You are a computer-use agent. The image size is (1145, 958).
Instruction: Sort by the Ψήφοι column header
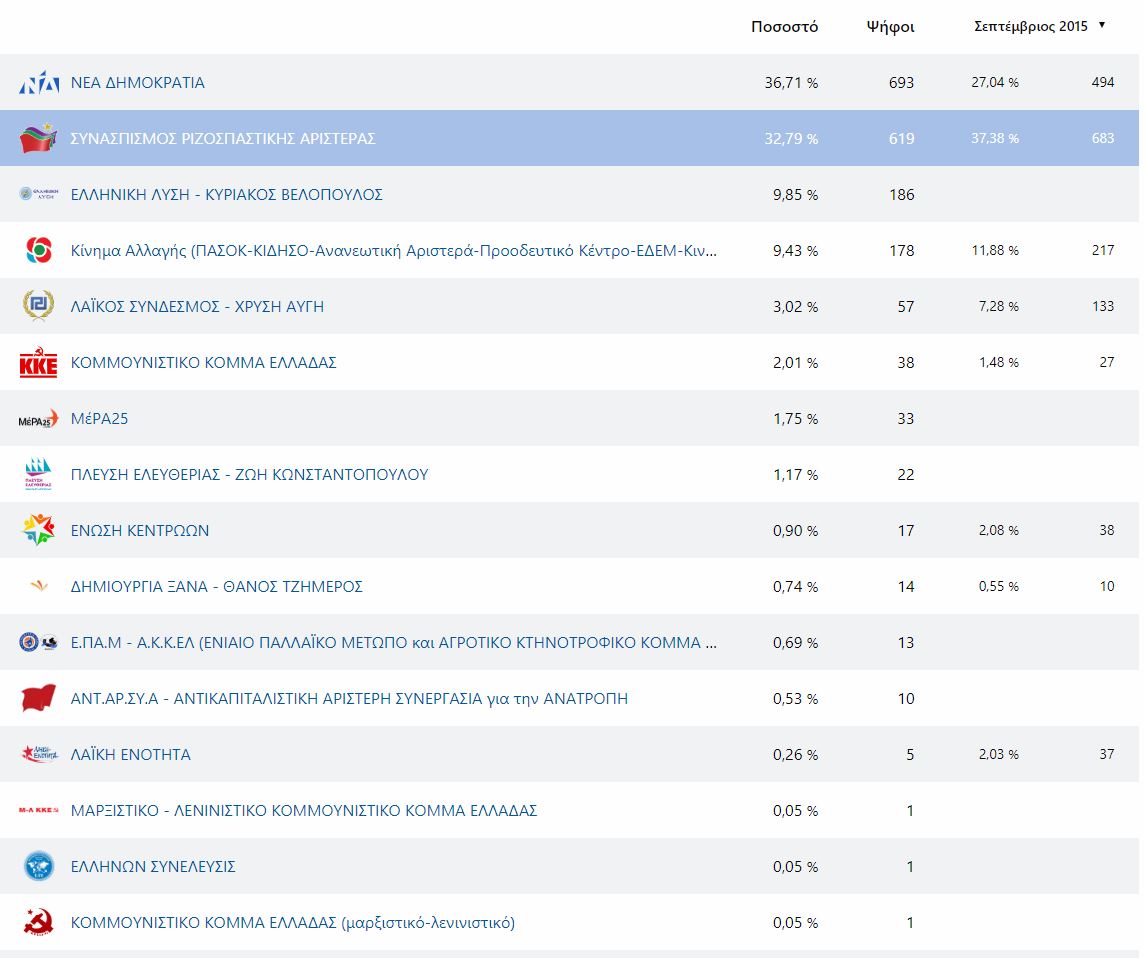(890, 27)
